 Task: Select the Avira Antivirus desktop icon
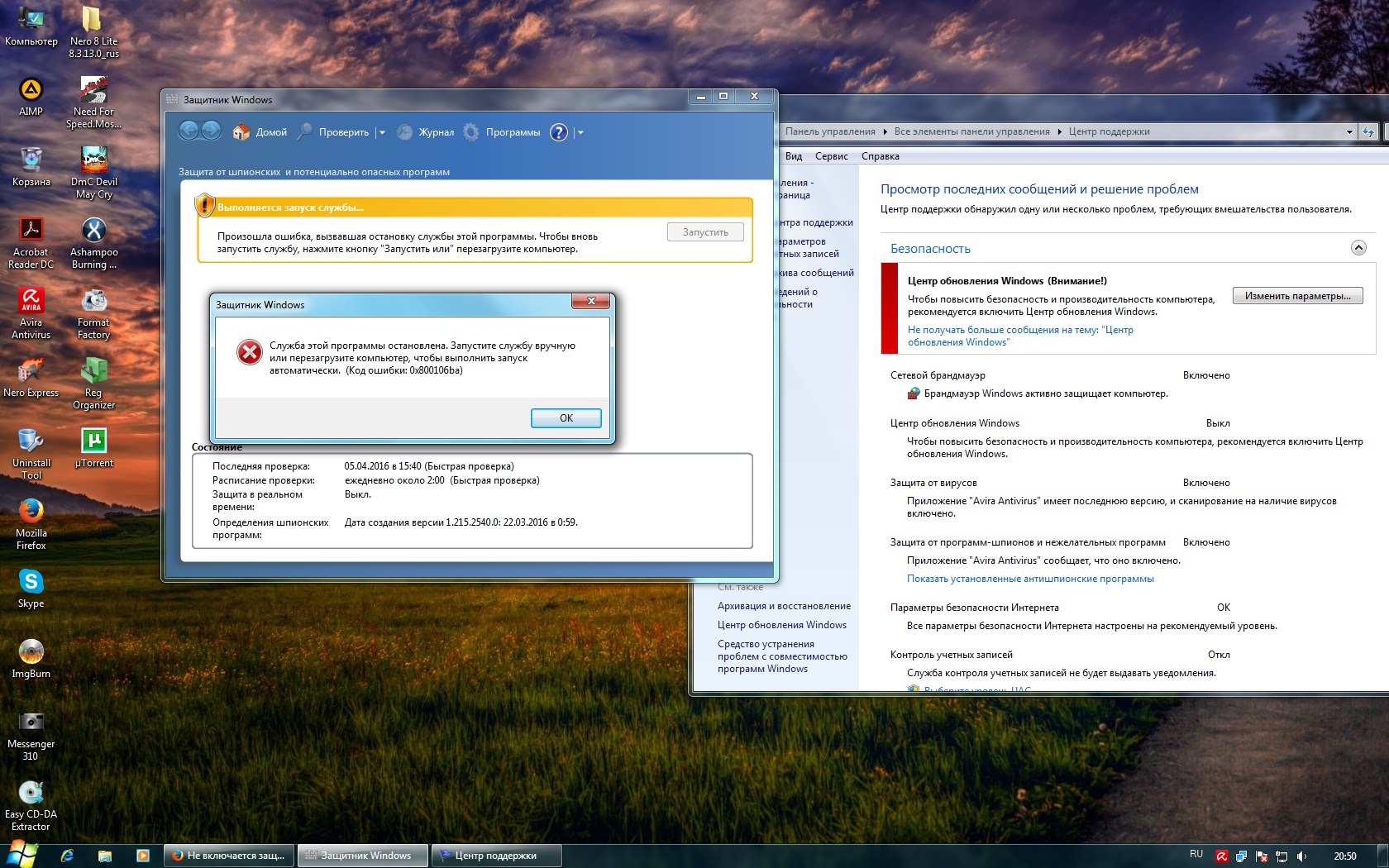(31, 313)
